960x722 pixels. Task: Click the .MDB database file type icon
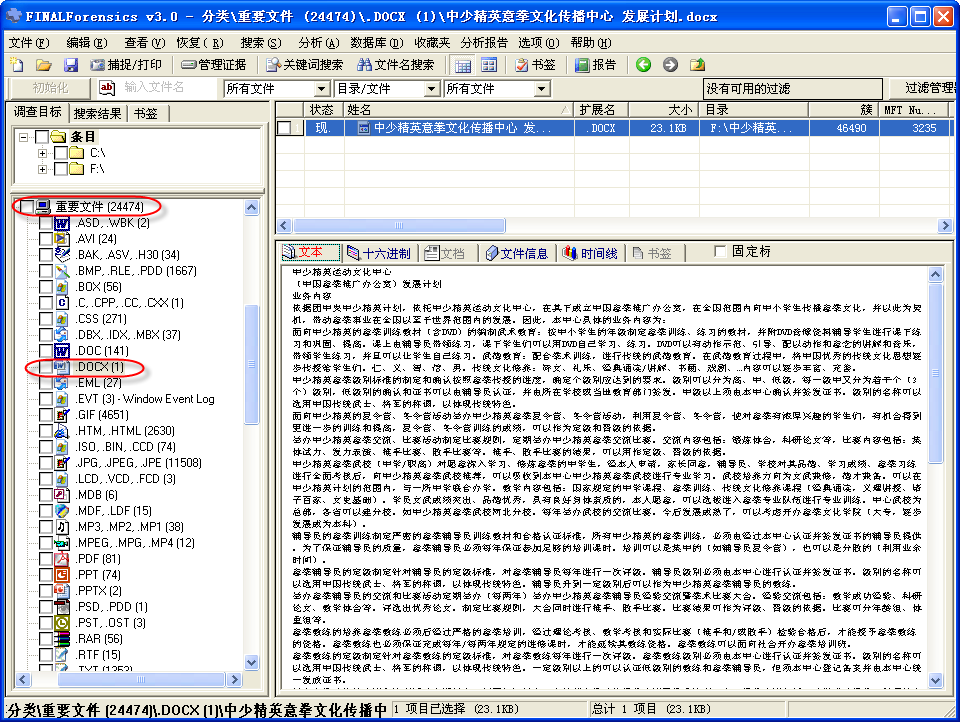62,495
